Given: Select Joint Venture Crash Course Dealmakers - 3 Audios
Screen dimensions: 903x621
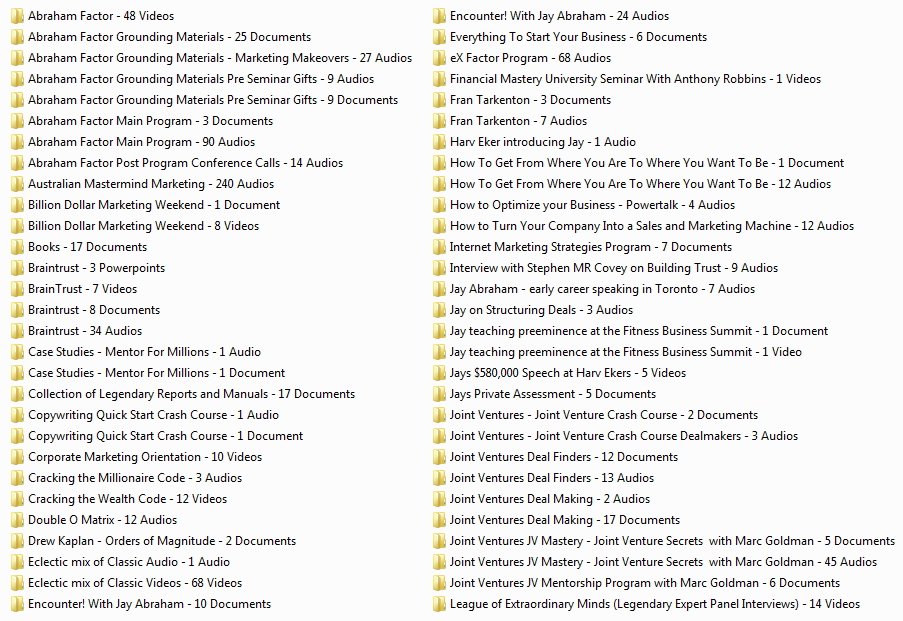Looking at the screenshot, I should pyautogui.click(x=624, y=436).
